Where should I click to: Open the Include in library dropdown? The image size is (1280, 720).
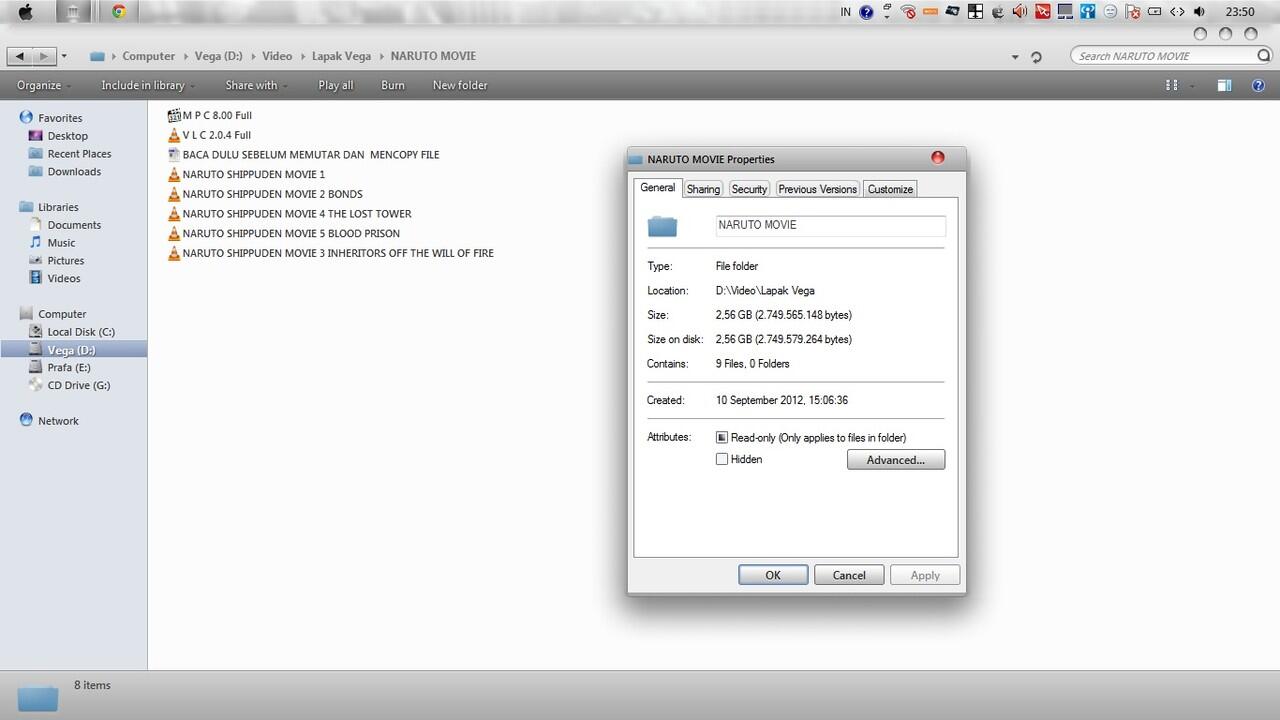pos(148,85)
